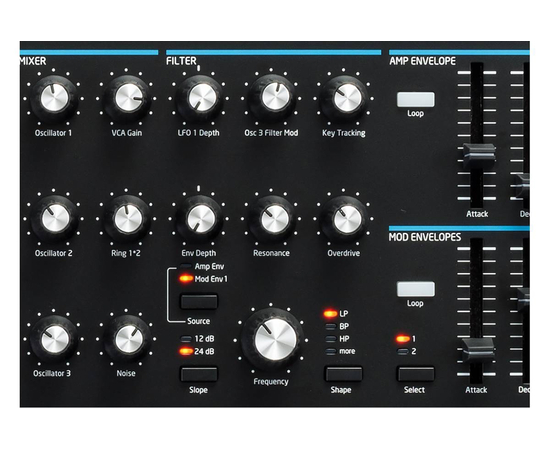Click the BP filter shape LED
Viewport: 550px width, 450px height.
click(330, 327)
